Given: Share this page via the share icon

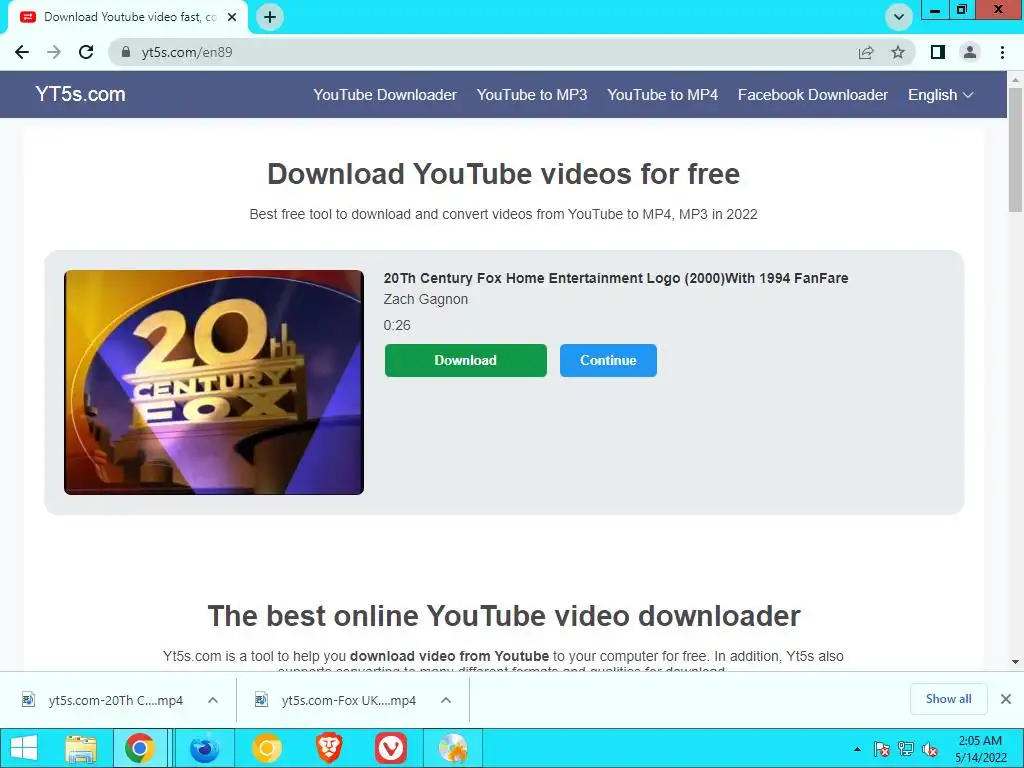Looking at the screenshot, I should point(866,52).
